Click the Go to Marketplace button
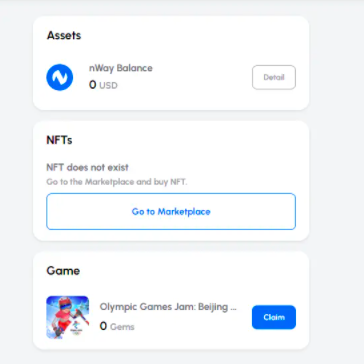Image resolution: width=364 pixels, height=364 pixels. pos(171,212)
